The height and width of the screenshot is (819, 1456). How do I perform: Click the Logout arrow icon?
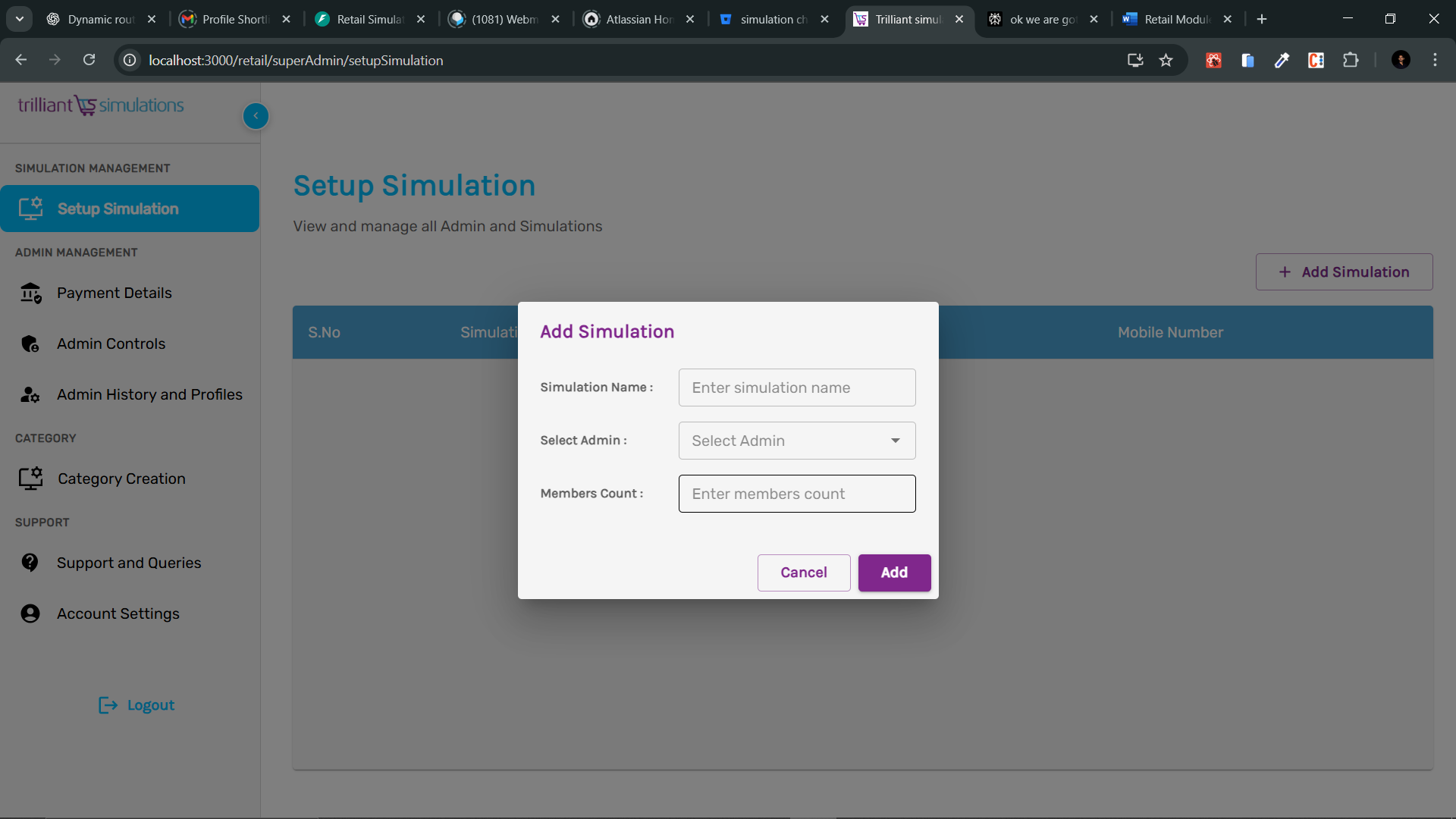108,705
